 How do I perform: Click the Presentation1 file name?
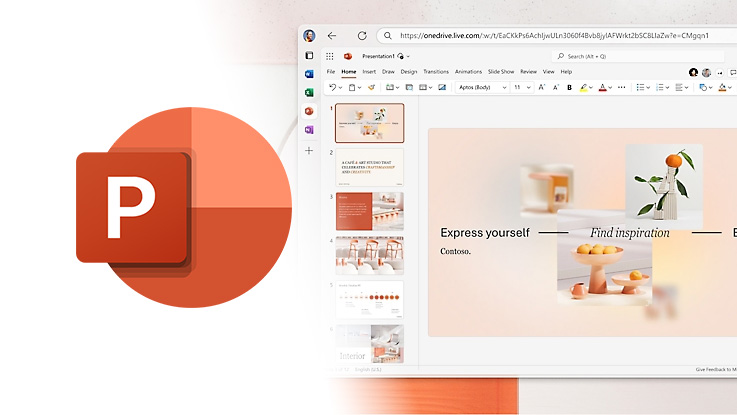378,56
